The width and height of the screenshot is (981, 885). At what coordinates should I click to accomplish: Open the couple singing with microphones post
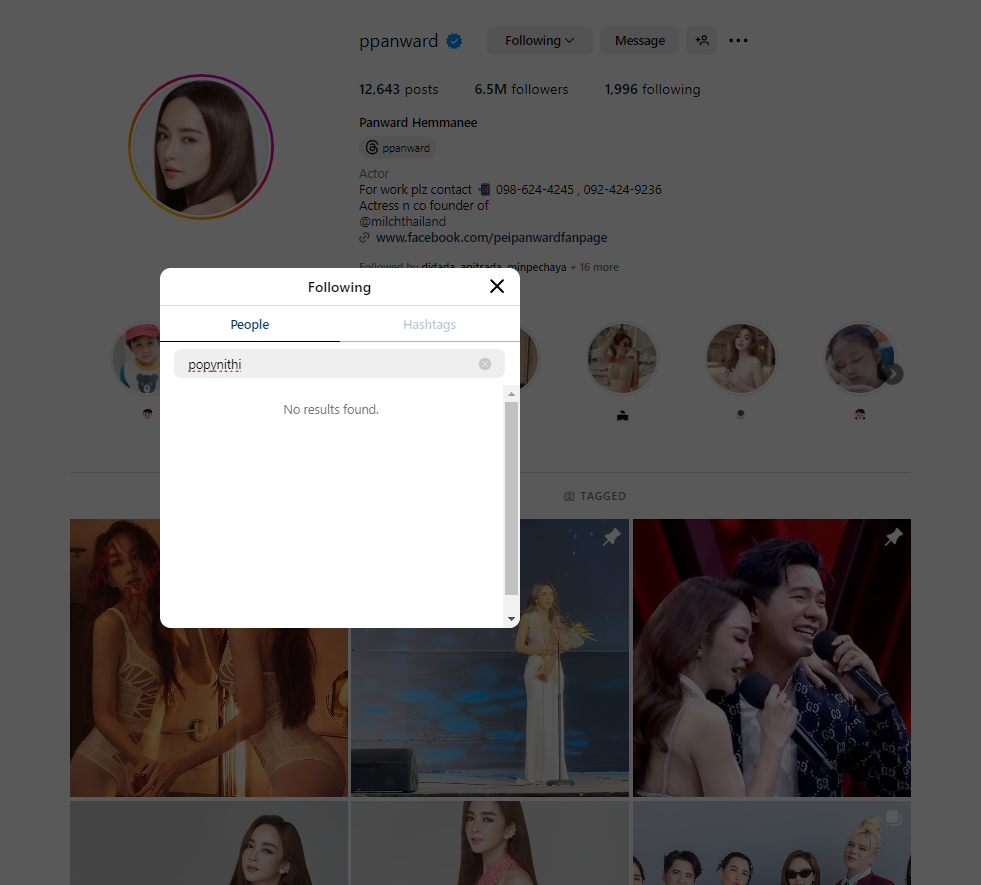click(772, 658)
